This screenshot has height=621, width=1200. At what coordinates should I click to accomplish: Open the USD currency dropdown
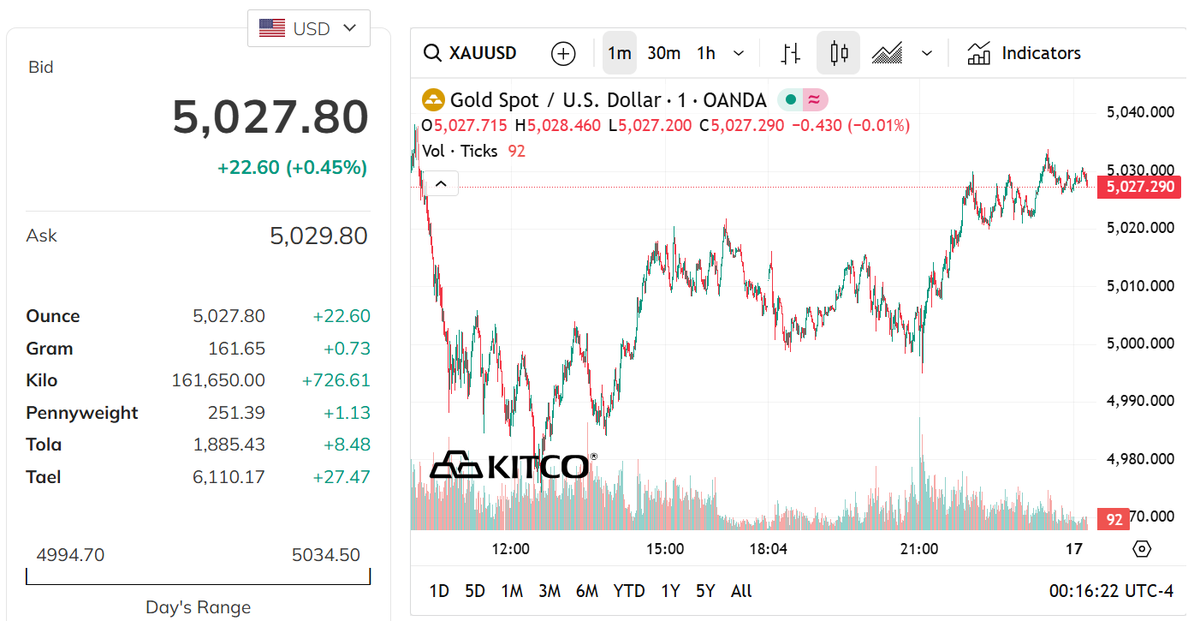[x=308, y=28]
